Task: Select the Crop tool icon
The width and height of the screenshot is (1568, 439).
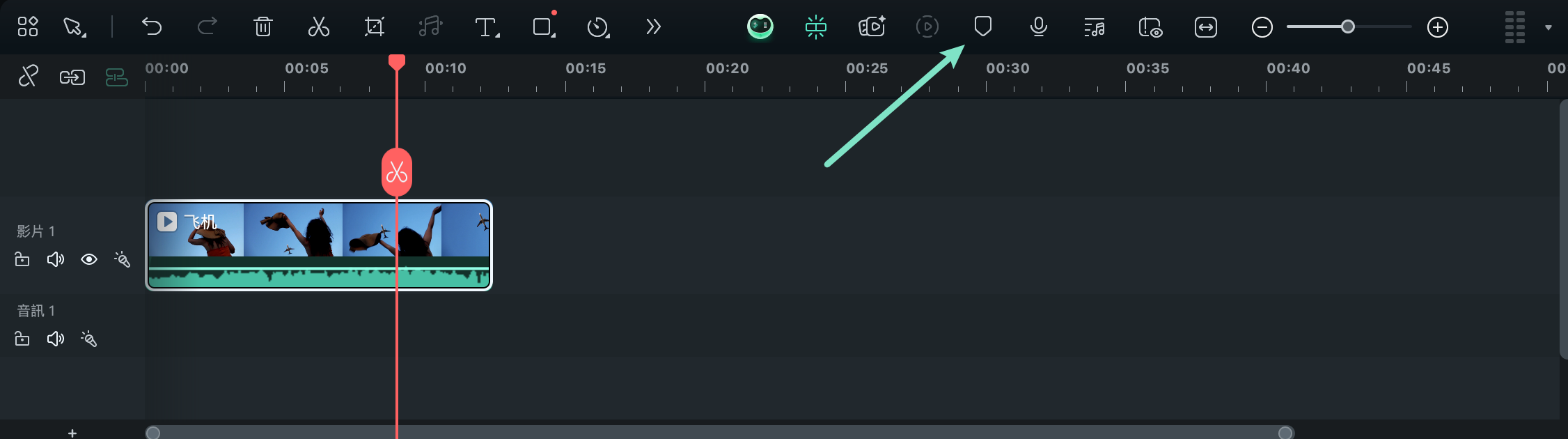Action: 374,26
